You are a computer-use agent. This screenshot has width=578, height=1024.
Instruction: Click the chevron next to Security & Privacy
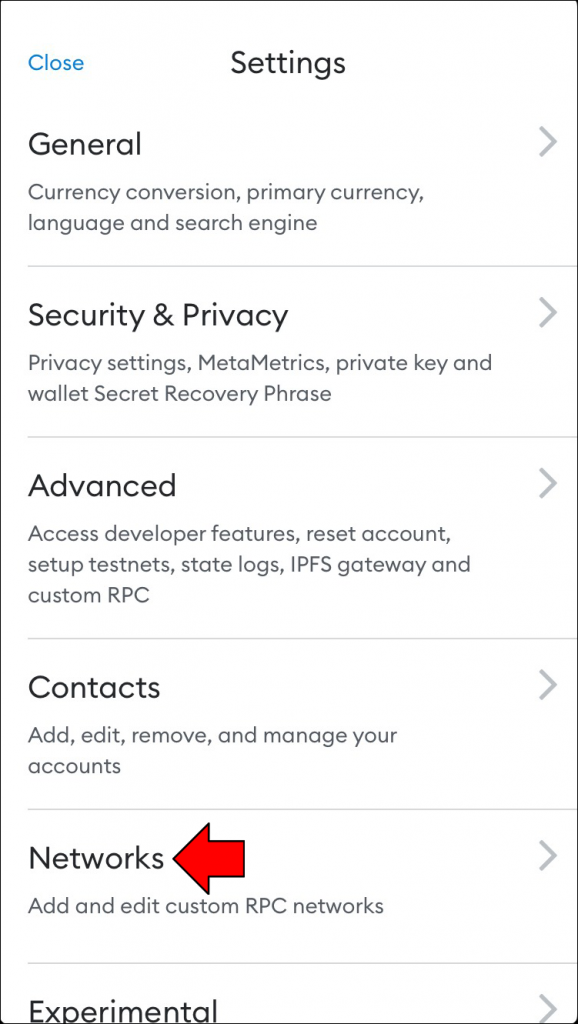point(548,312)
